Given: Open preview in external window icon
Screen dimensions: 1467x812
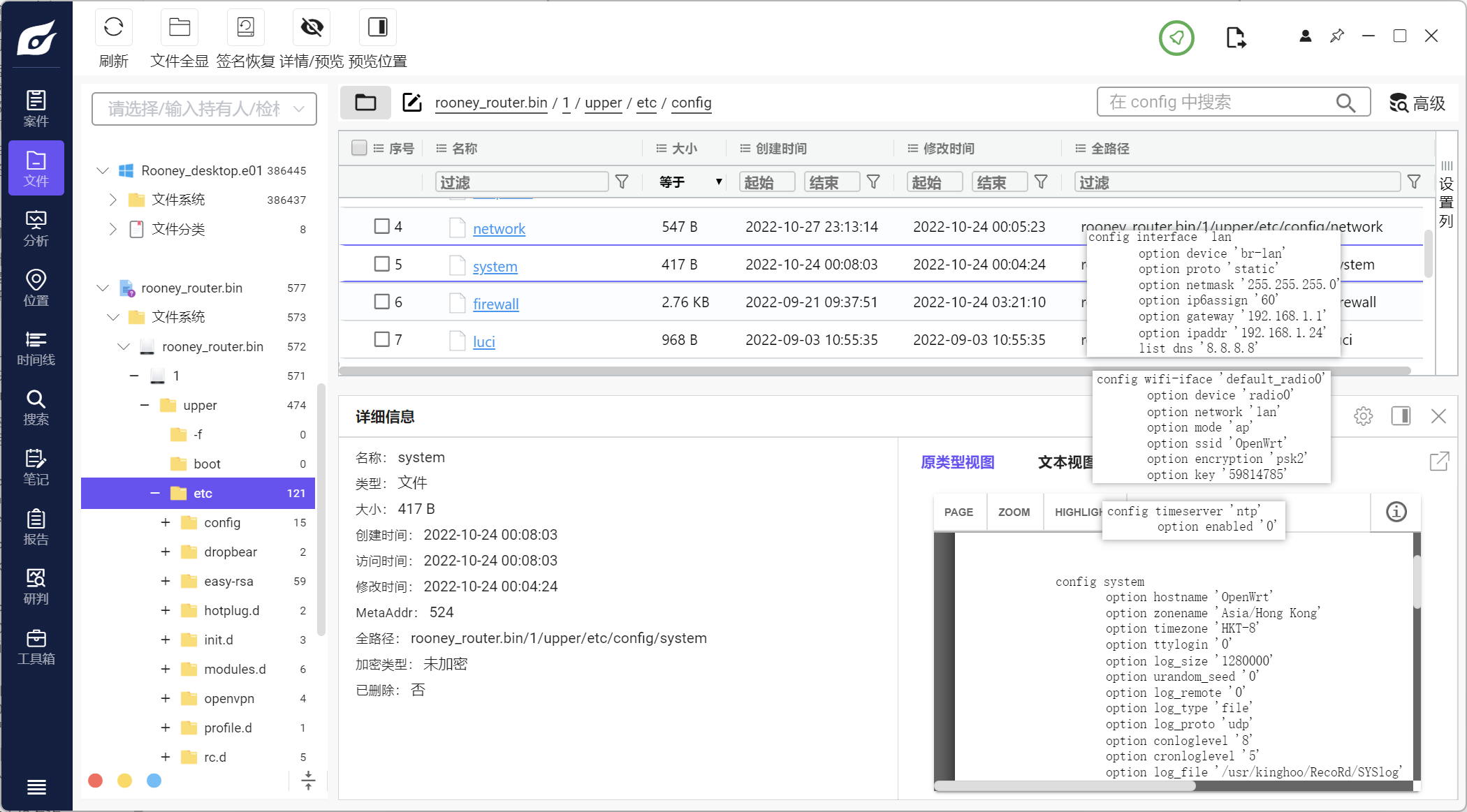Looking at the screenshot, I should [1439, 462].
